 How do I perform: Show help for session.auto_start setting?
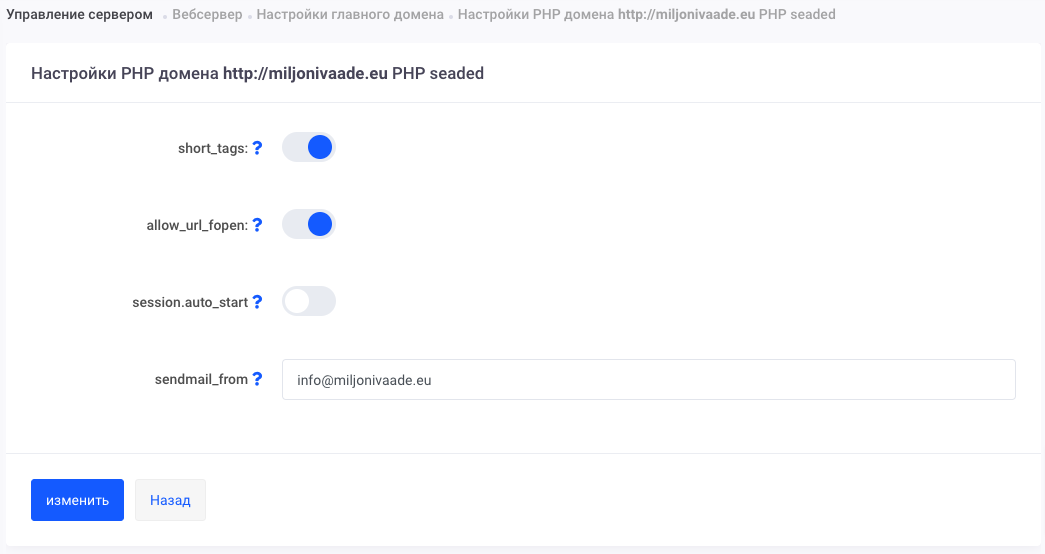click(x=257, y=301)
